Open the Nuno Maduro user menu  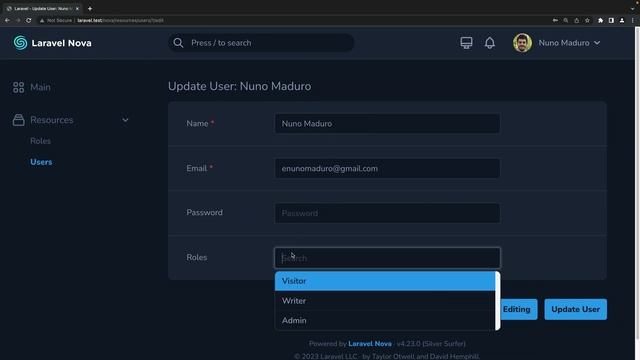pyautogui.click(x=569, y=43)
